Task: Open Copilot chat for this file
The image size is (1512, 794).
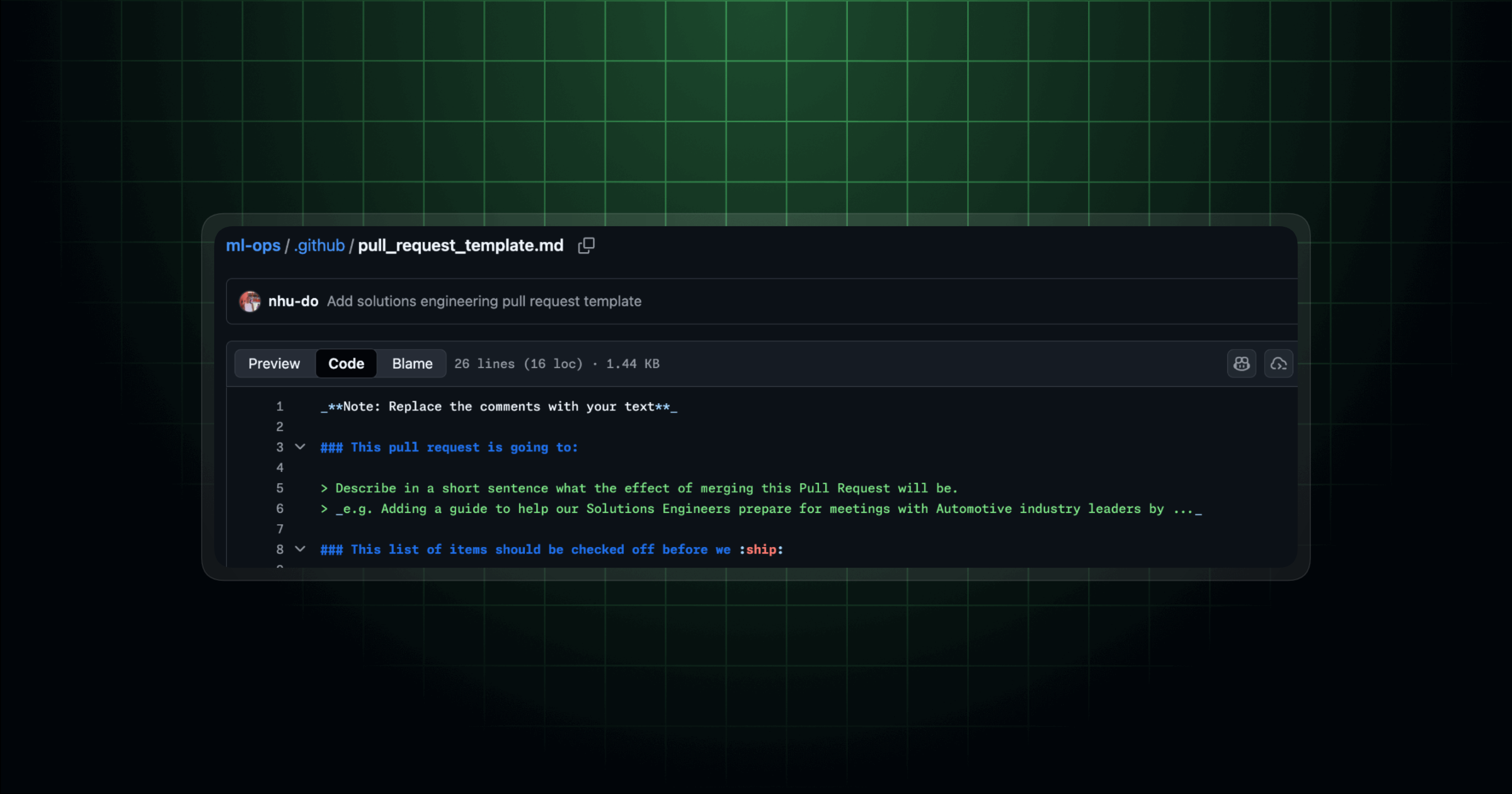Action: [x=1241, y=364]
